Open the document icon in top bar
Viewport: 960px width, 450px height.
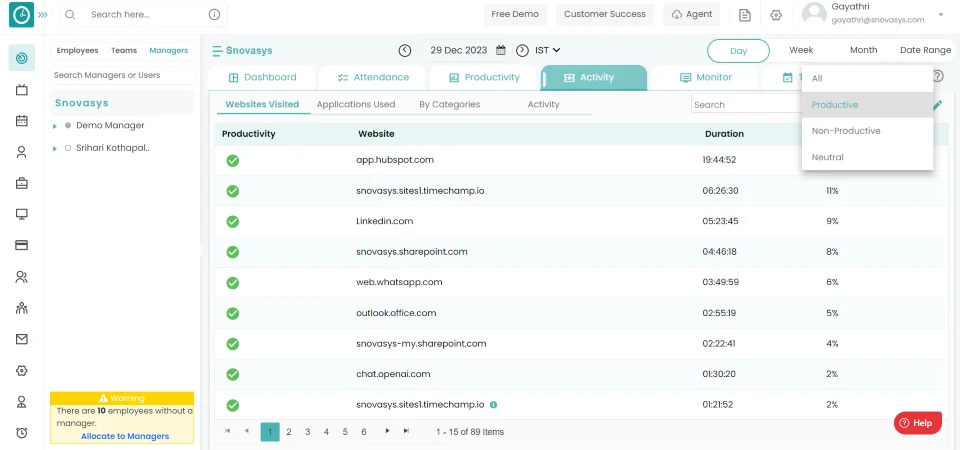(744, 15)
